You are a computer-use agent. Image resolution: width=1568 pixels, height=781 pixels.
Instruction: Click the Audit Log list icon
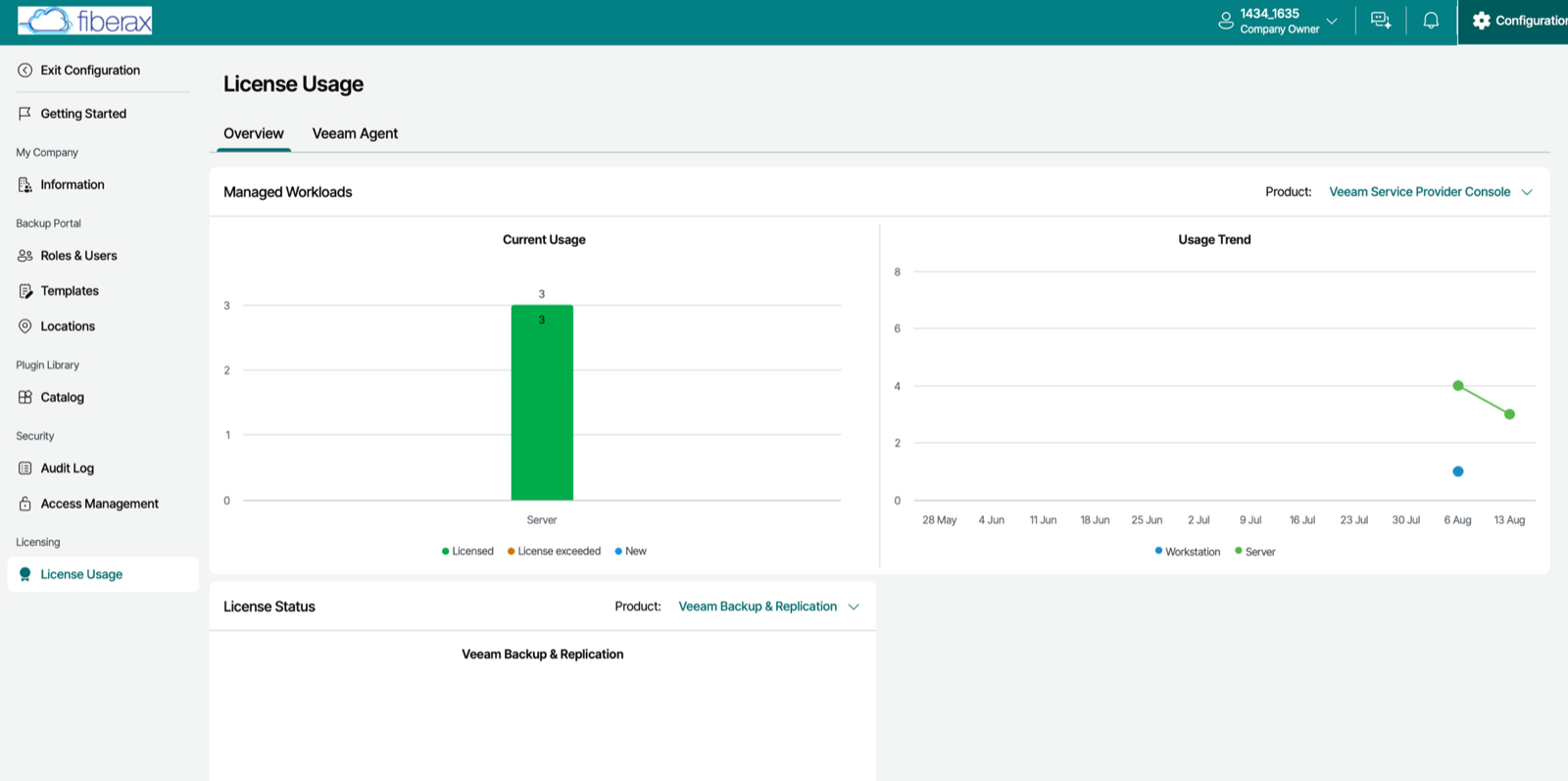pyautogui.click(x=25, y=468)
